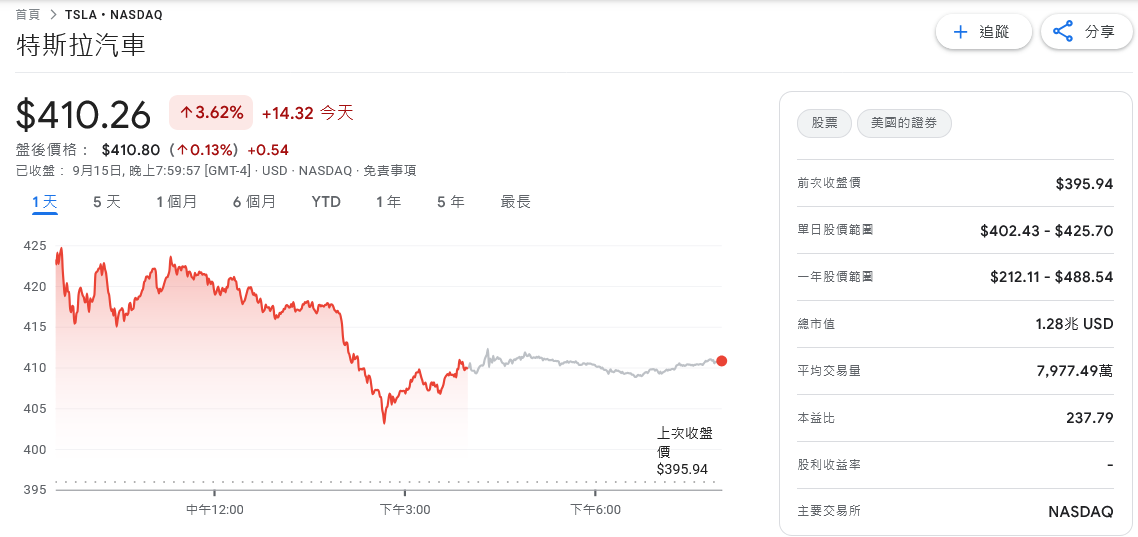
Task: Open the 免責事項 disclaimer link
Action: tap(390, 171)
